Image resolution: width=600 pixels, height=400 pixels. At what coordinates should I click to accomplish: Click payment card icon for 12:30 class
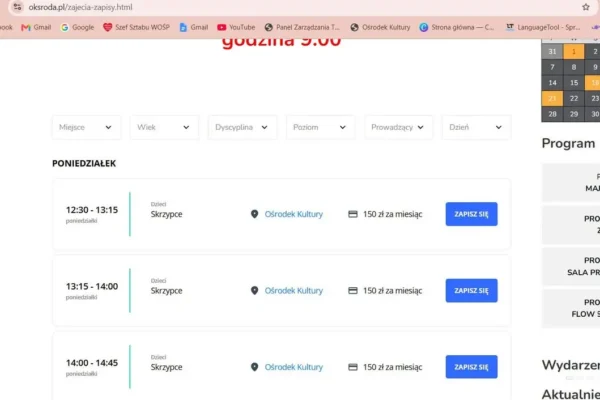(353, 214)
